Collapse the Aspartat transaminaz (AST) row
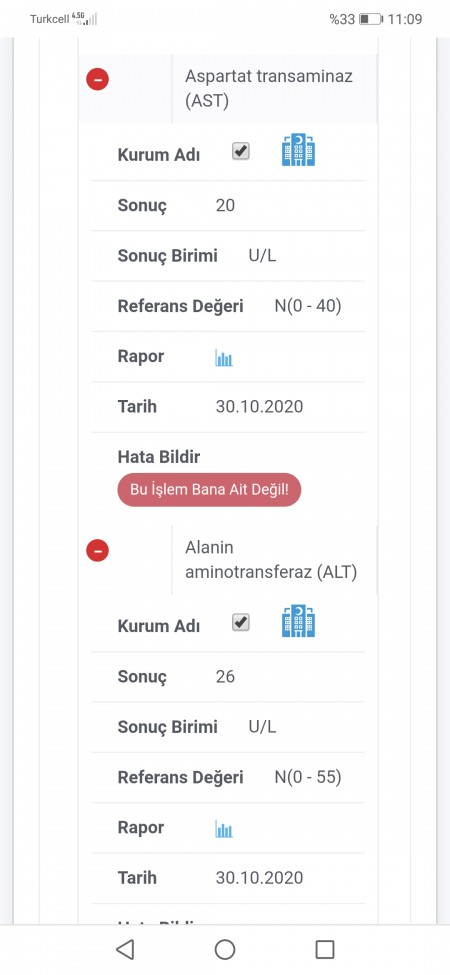The image size is (450, 975). (x=98, y=80)
